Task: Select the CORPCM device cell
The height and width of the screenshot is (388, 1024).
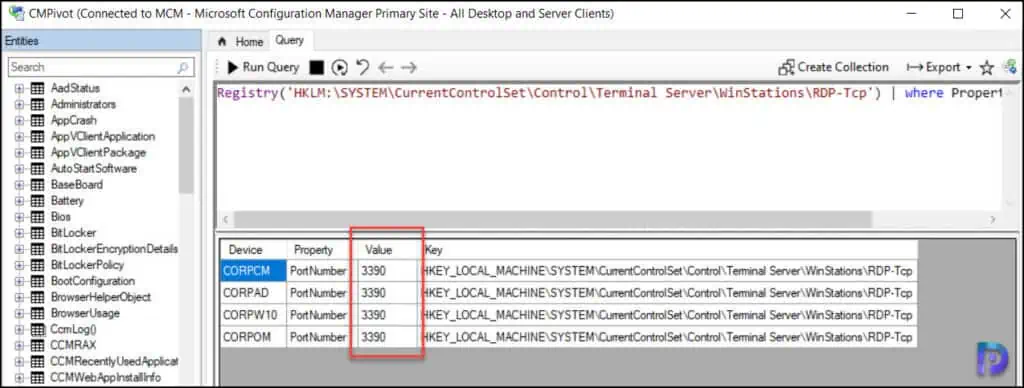Action: click(253, 270)
